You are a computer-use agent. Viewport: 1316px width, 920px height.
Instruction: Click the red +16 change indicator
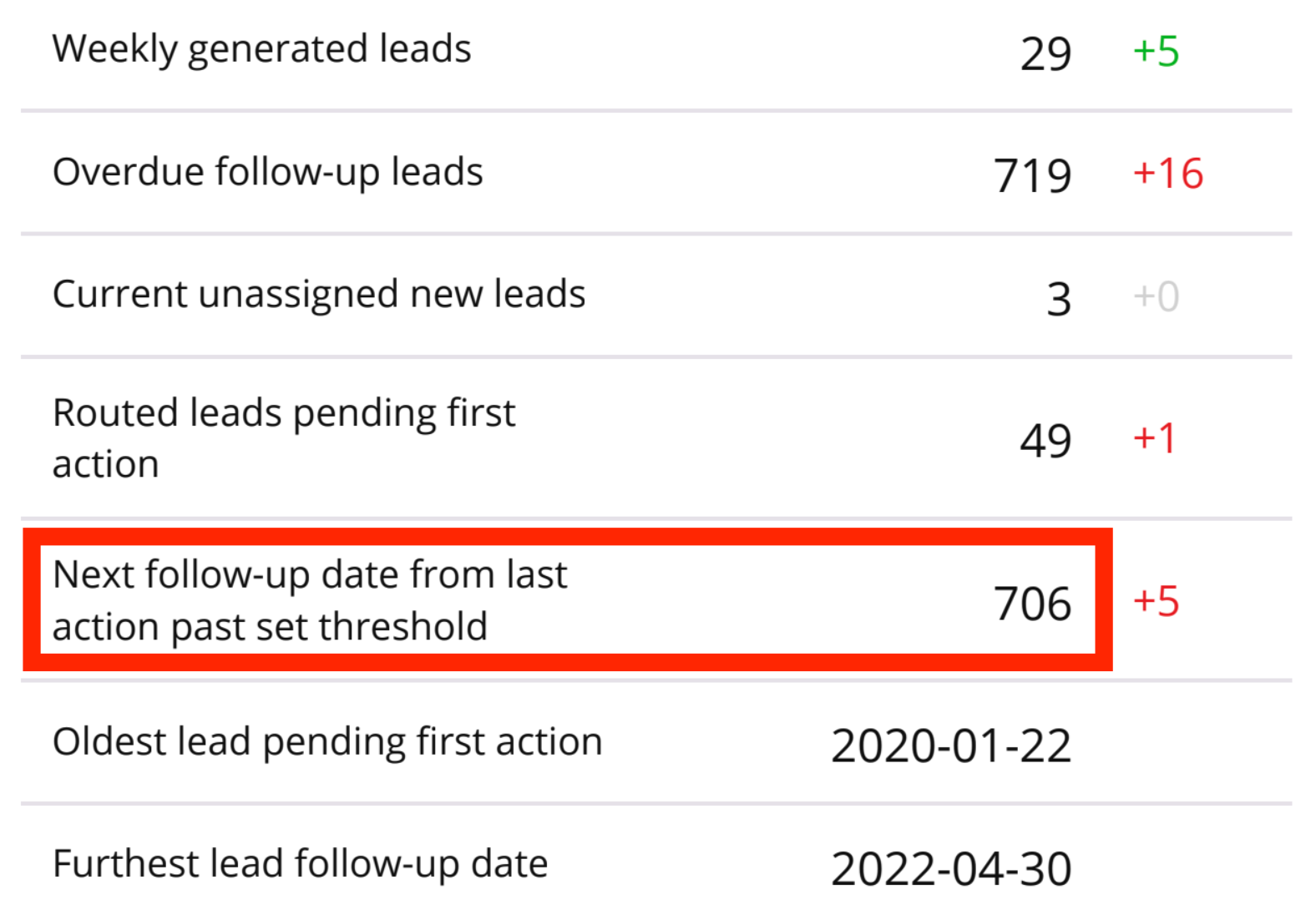coord(1167,174)
